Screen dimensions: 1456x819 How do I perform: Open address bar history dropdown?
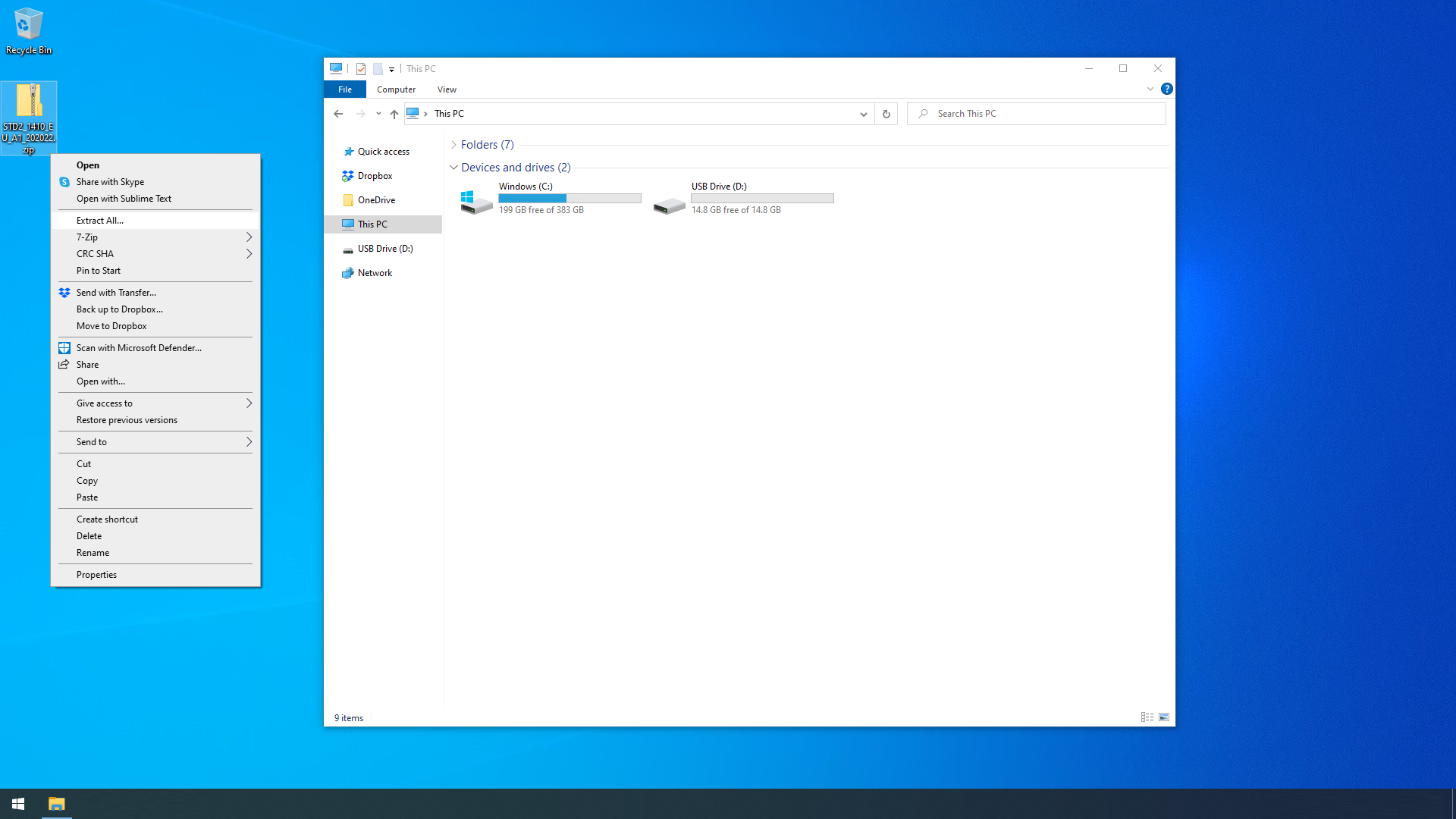tap(863, 114)
